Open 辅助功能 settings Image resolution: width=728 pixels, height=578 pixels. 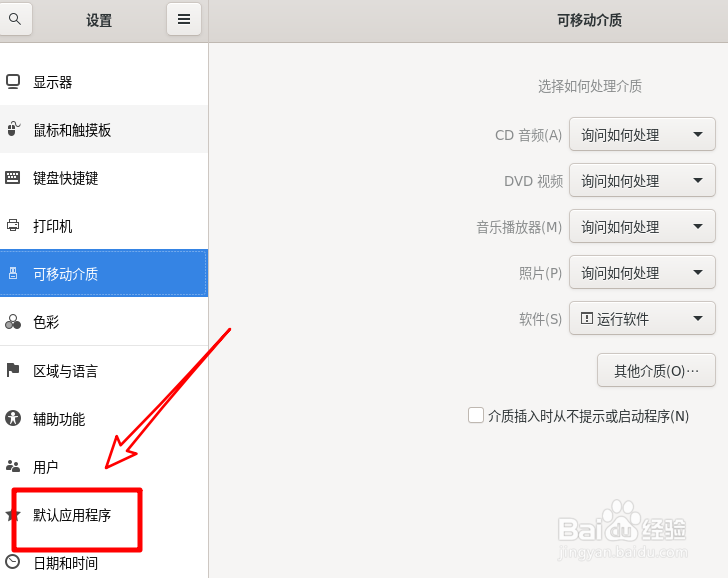(x=104, y=419)
